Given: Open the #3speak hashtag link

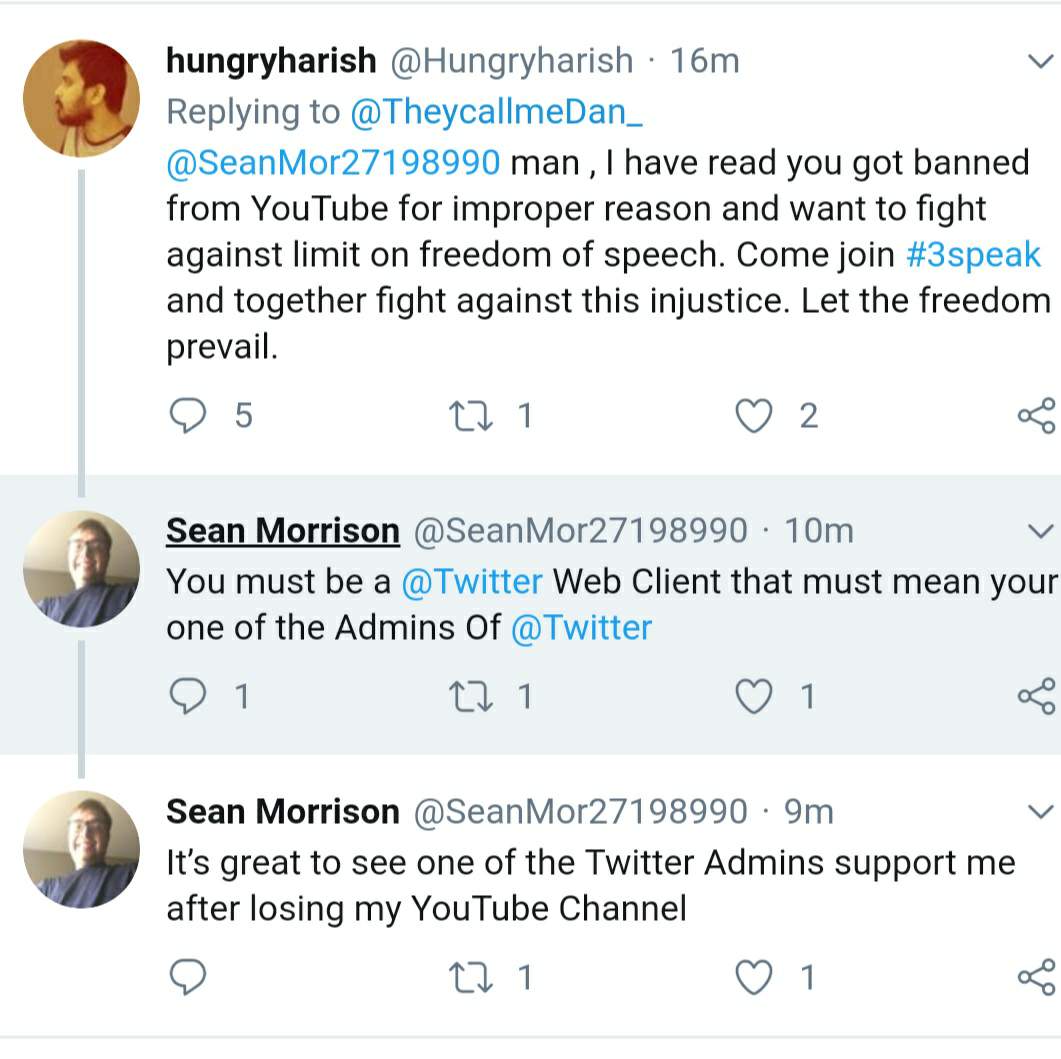Looking at the screenshot, I should click(x=973, y=255).
